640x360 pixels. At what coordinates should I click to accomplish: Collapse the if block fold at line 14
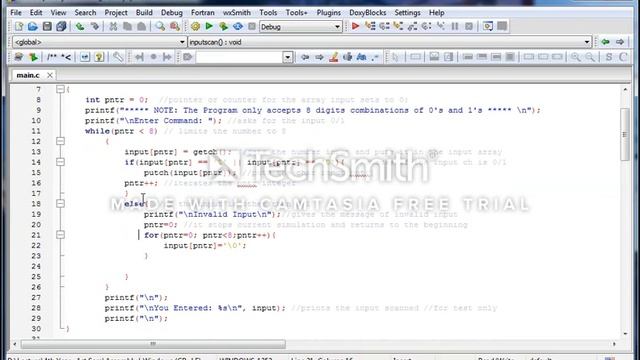pos(60,162)
